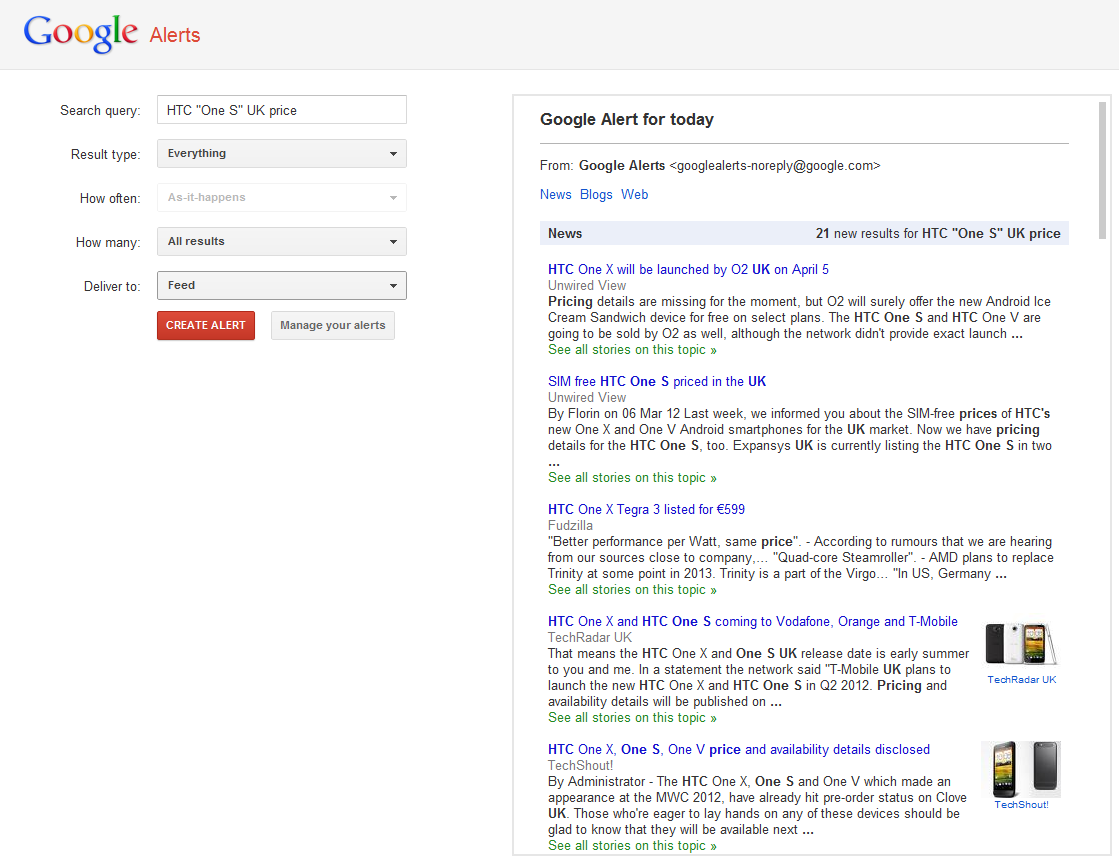See all stories under SIM free article
1119x861 pixels.
click(x=632, y=478)
